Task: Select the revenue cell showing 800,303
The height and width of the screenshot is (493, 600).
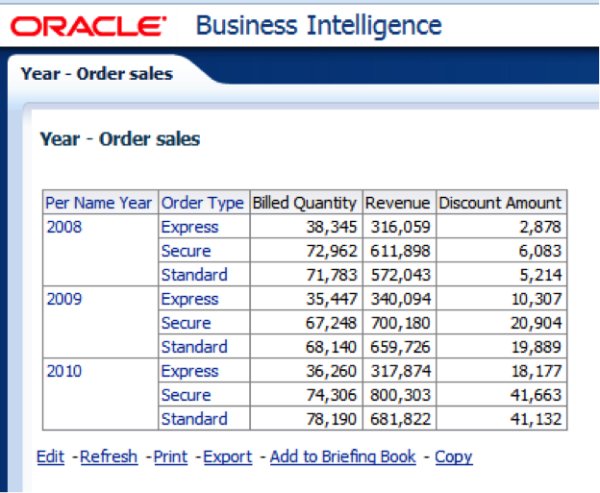Action: tap(403, 395)
